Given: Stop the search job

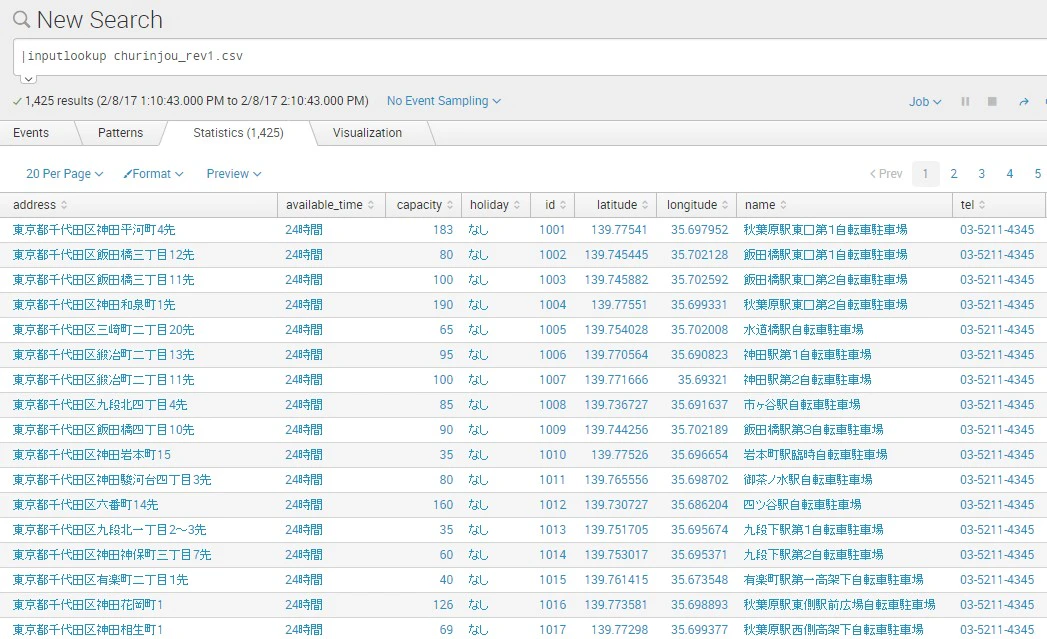Looking at the screenshot, I should point(992,101).
